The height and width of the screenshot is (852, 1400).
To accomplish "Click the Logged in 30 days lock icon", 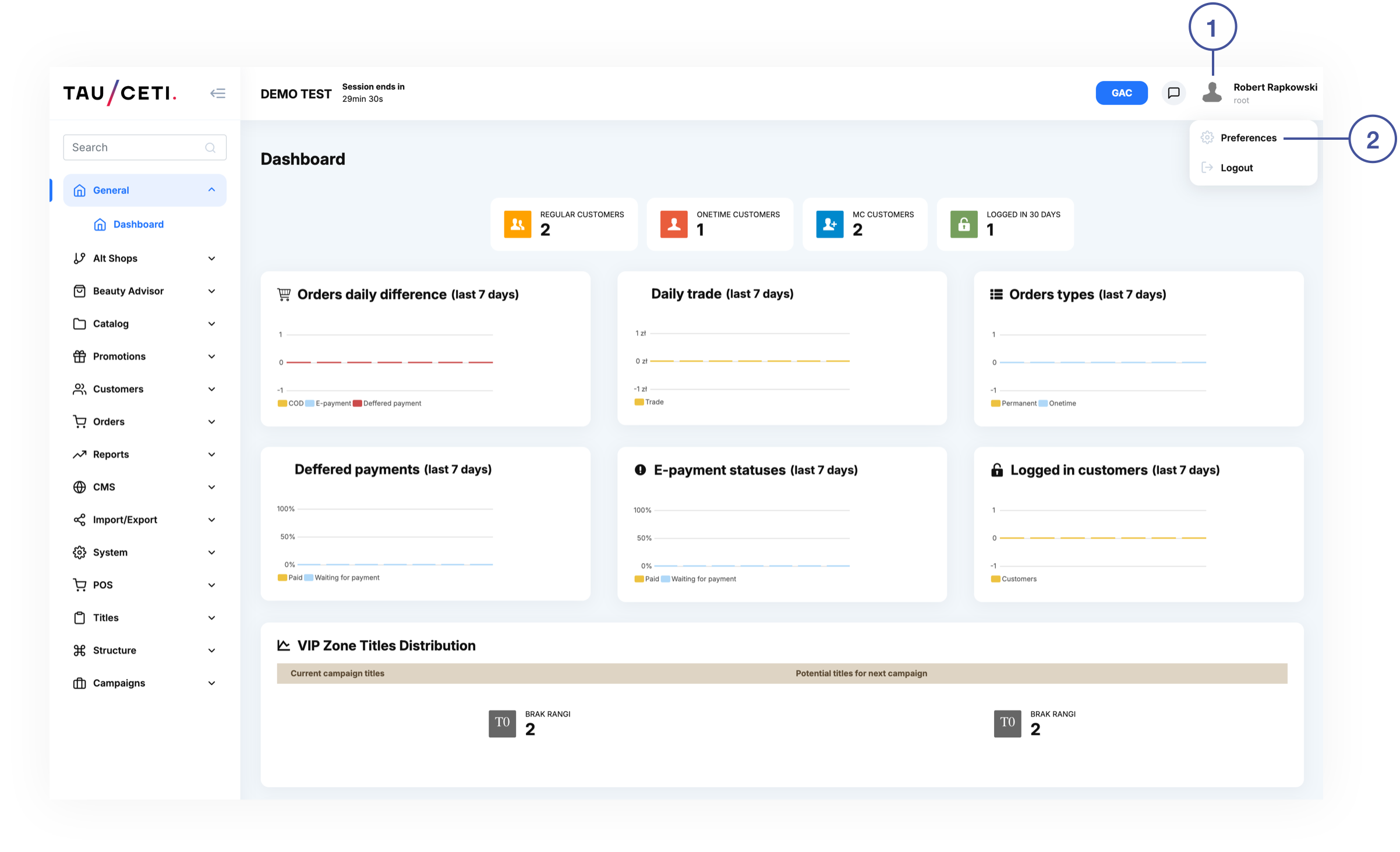I will (964, 224).
